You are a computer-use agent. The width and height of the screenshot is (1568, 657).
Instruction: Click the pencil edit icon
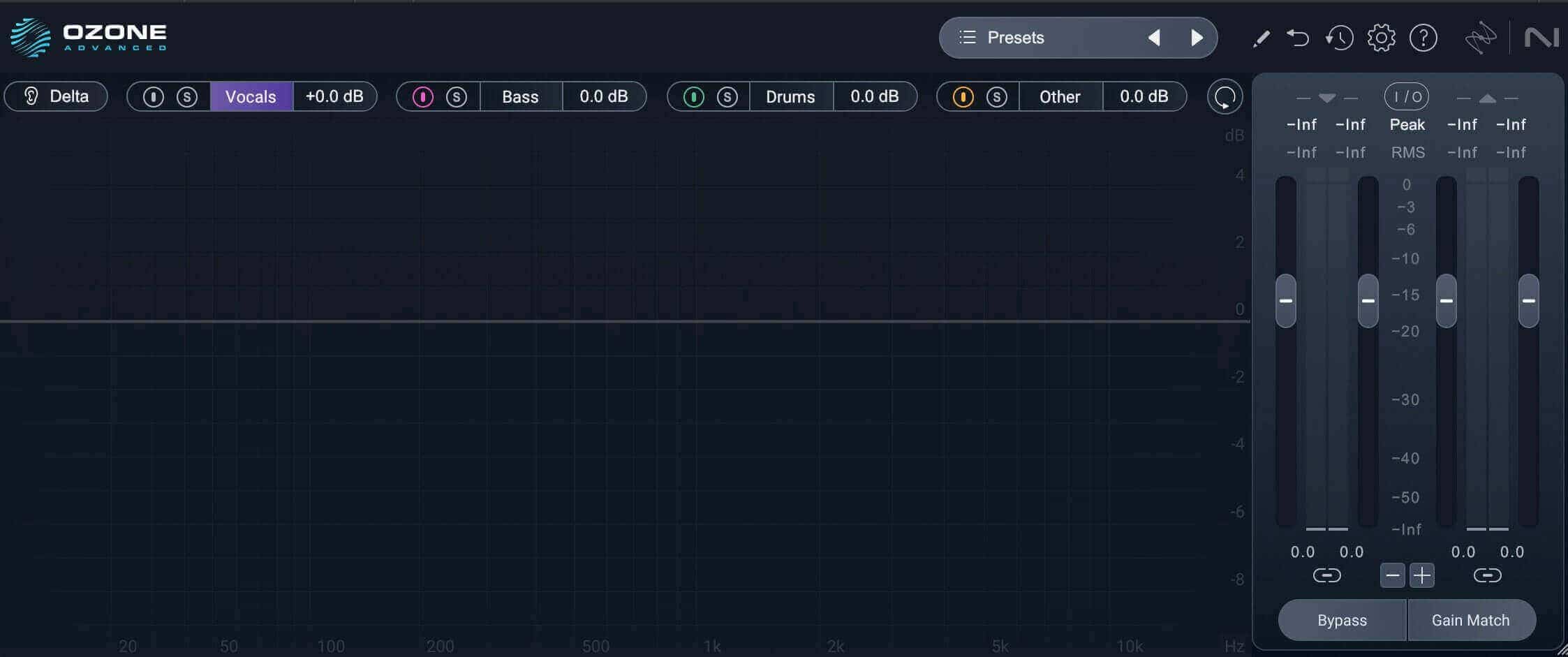click(1261, 38)
